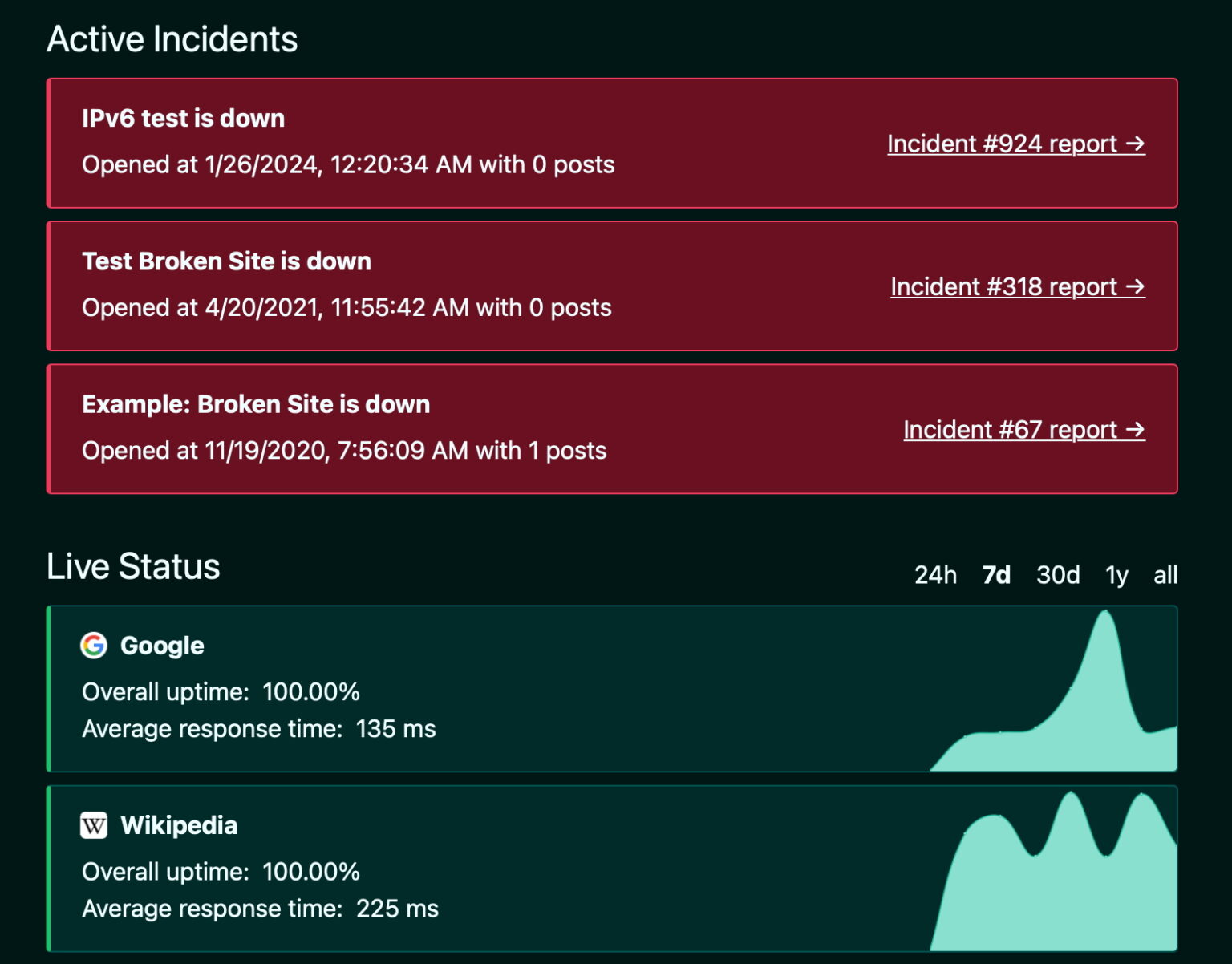The image size is (1232, 964).
Task: Click the Wikipedia logo icon
Action: pos(94,825)
